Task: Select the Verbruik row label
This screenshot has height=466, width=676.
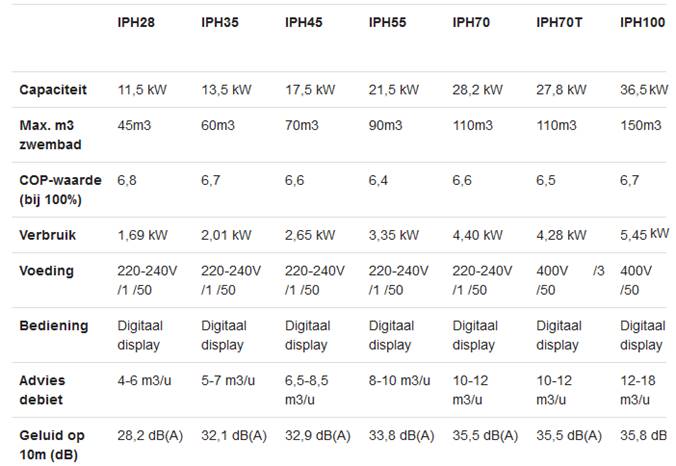Action: point(47,235)
